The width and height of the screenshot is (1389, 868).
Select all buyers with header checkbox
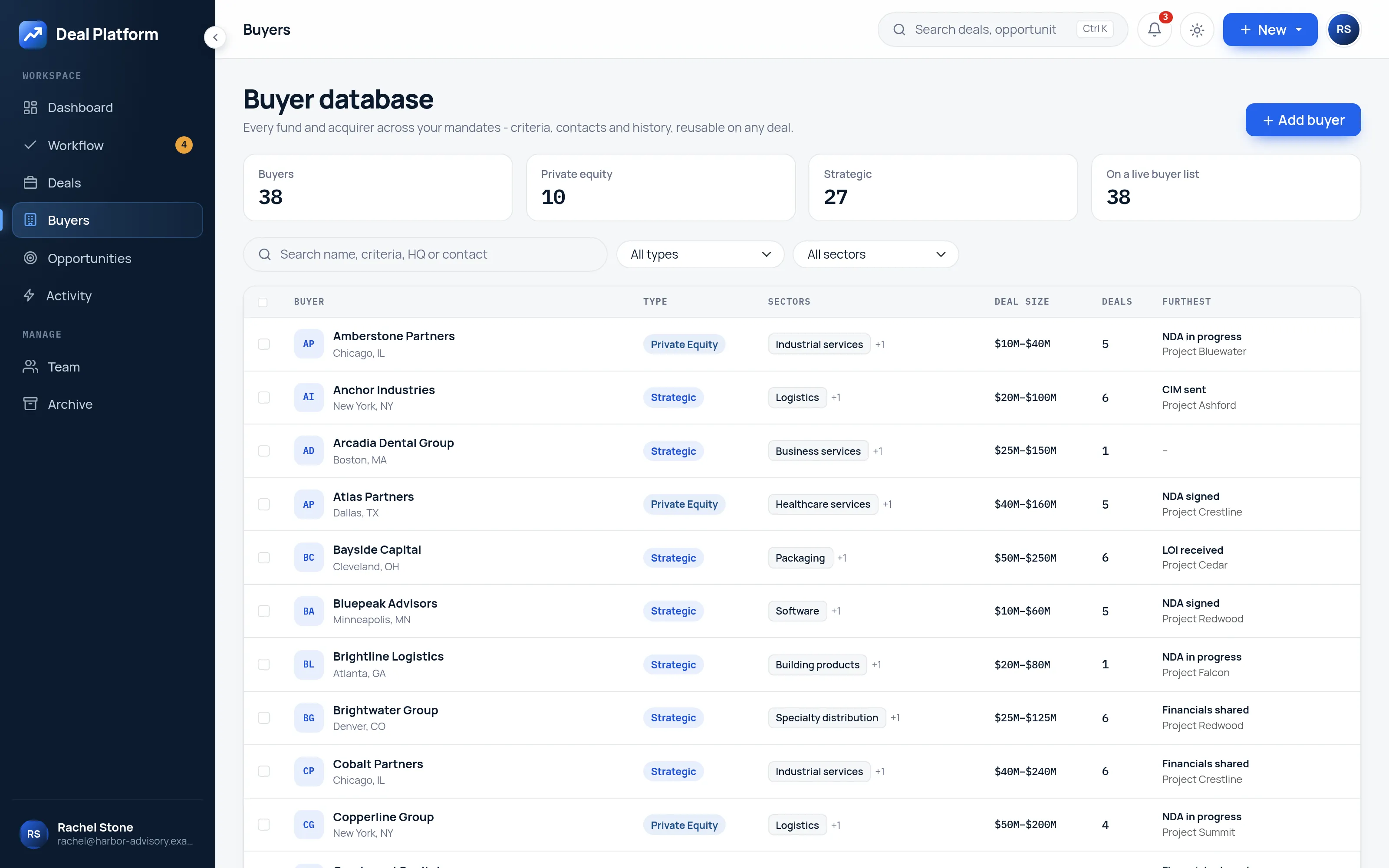point(263,302)
